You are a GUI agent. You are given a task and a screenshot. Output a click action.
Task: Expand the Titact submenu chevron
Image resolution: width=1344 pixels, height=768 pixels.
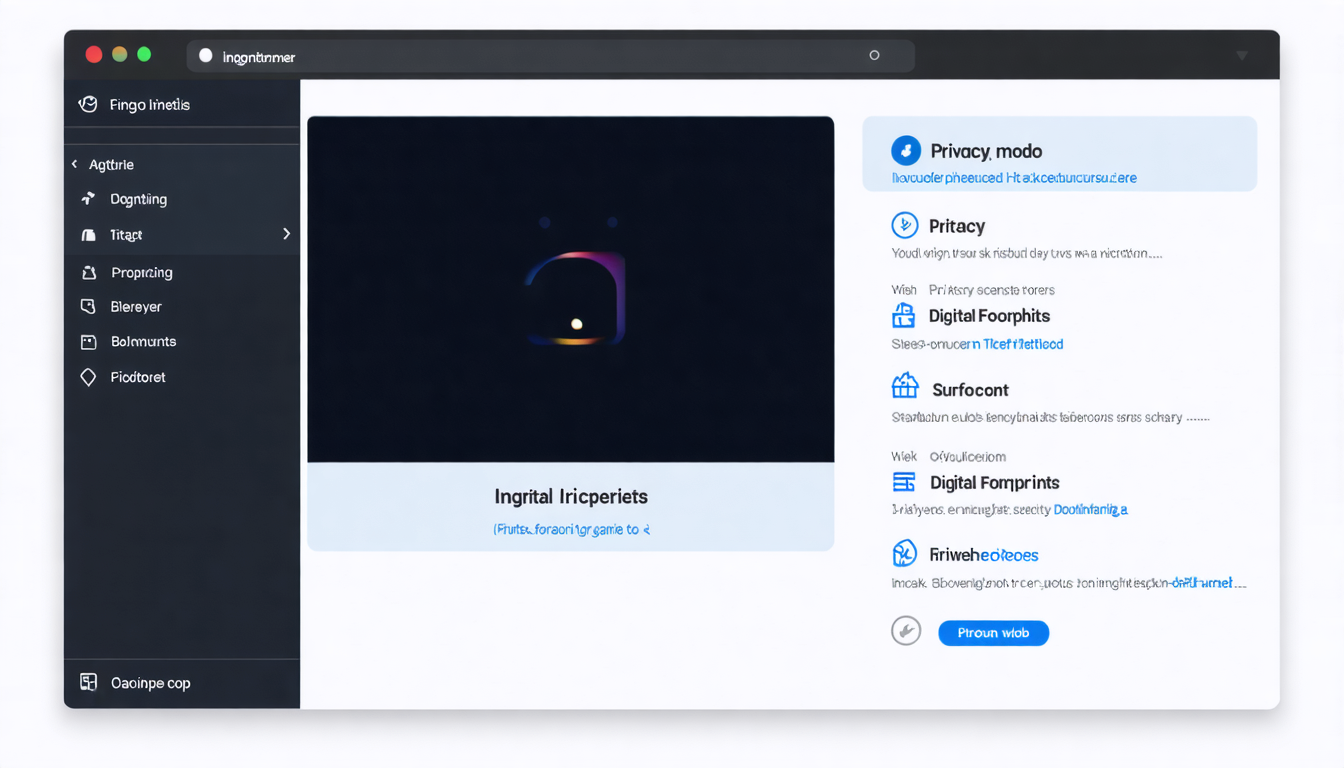click(286, 235)
